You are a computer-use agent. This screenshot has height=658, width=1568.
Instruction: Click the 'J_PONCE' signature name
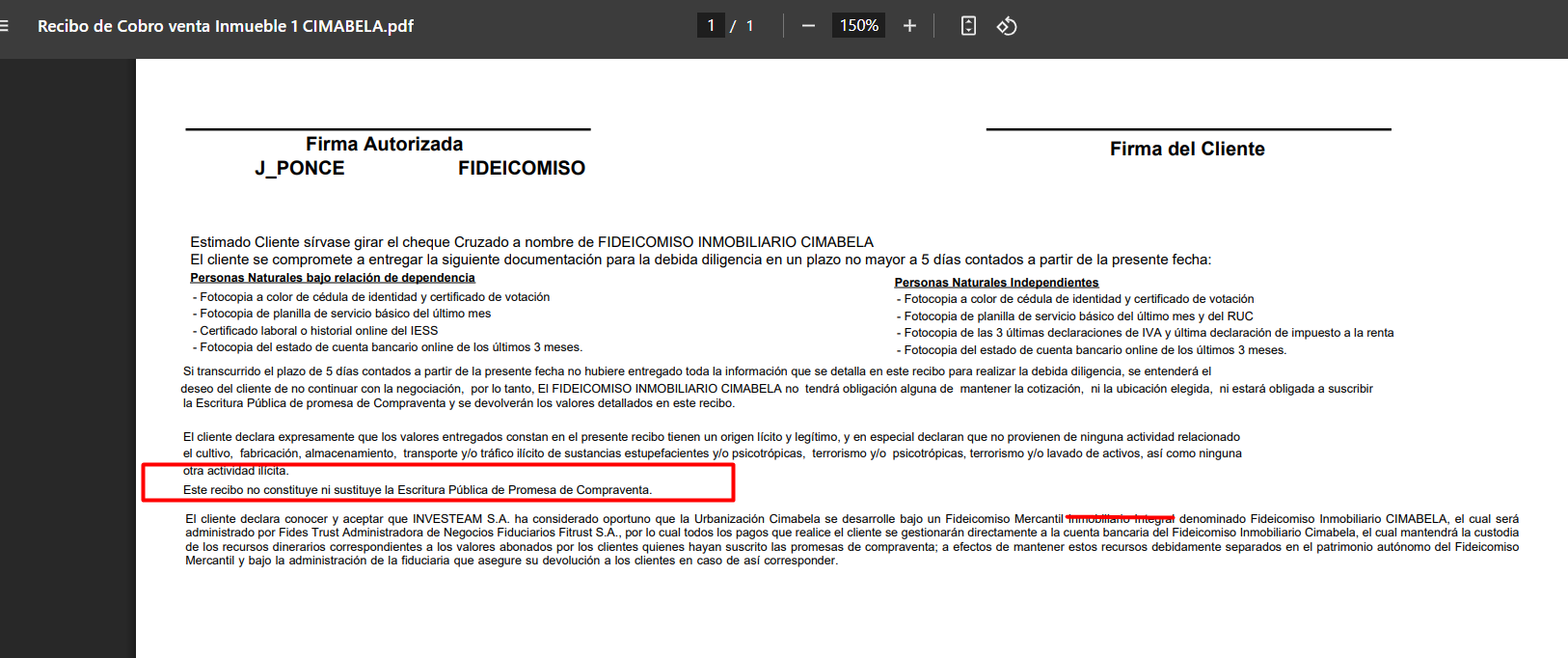tap(299, 168)
